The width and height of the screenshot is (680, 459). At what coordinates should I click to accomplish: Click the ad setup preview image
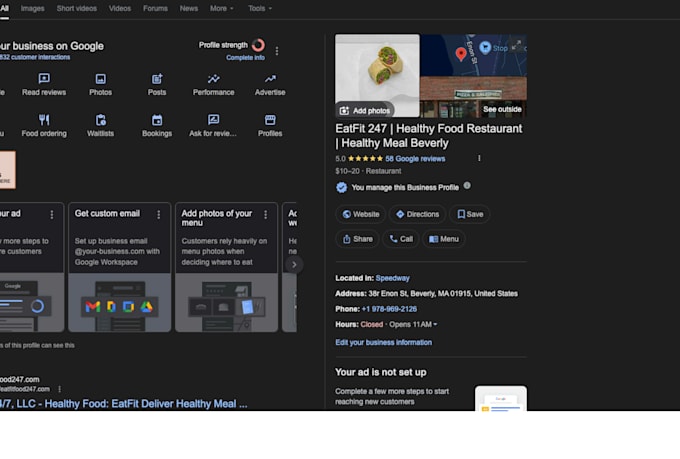[x=501, y=399]
